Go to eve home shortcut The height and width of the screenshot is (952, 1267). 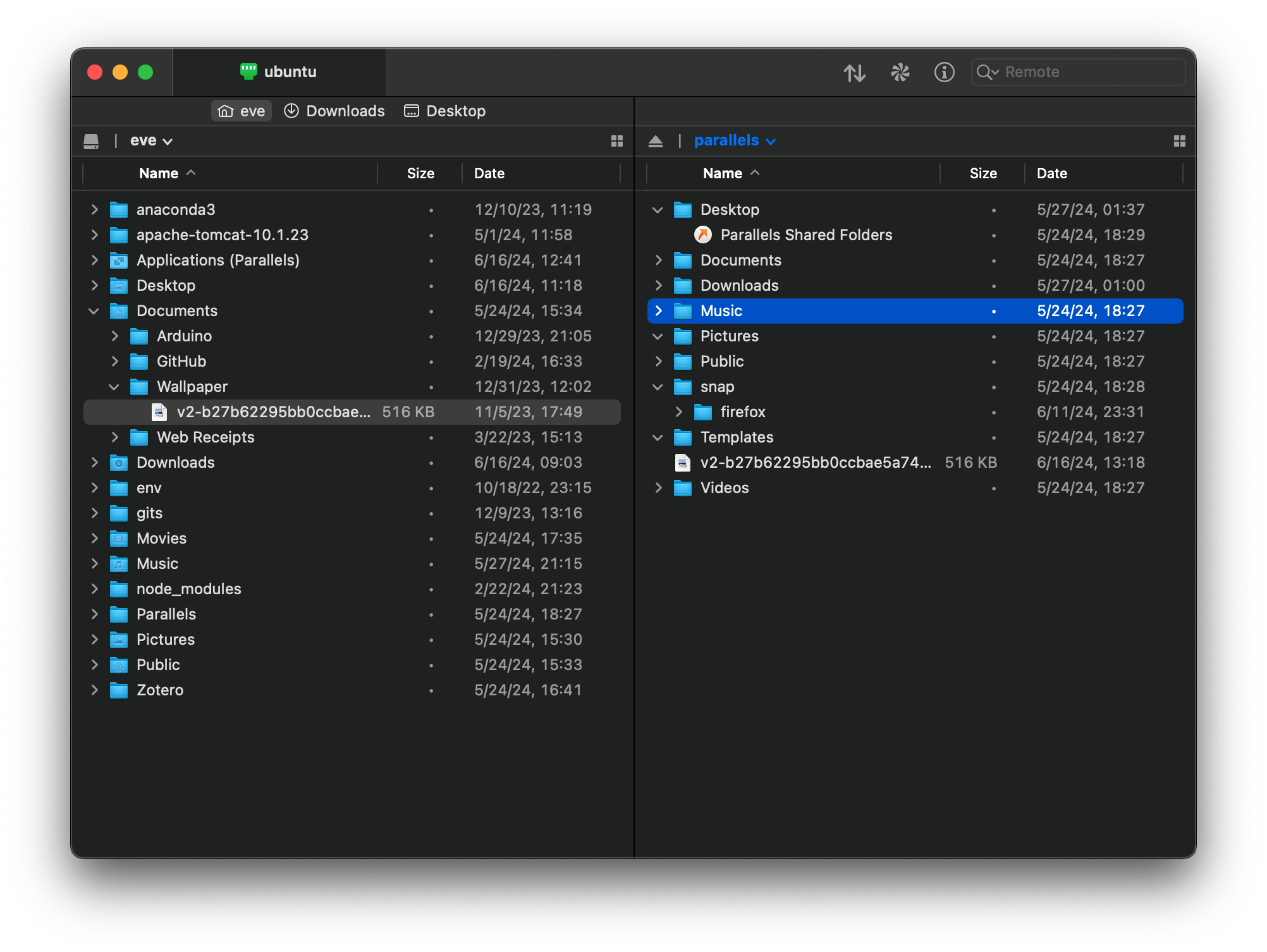242,111
